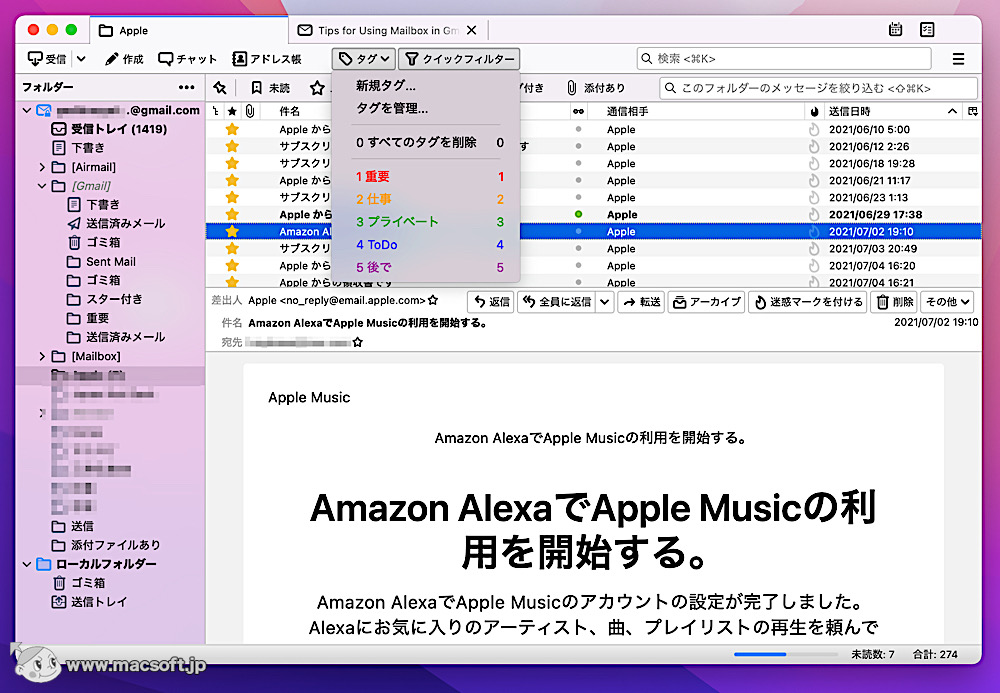Image resolution: width=1000 pixels, height=693 pixels.
Task: Select すべてのタグを削除 menu item
Action: pos(425,142)
